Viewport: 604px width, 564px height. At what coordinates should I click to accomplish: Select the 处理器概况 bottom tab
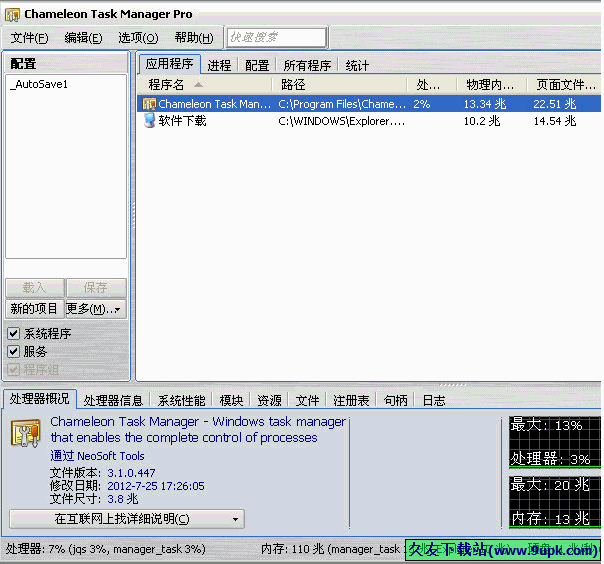40,399
